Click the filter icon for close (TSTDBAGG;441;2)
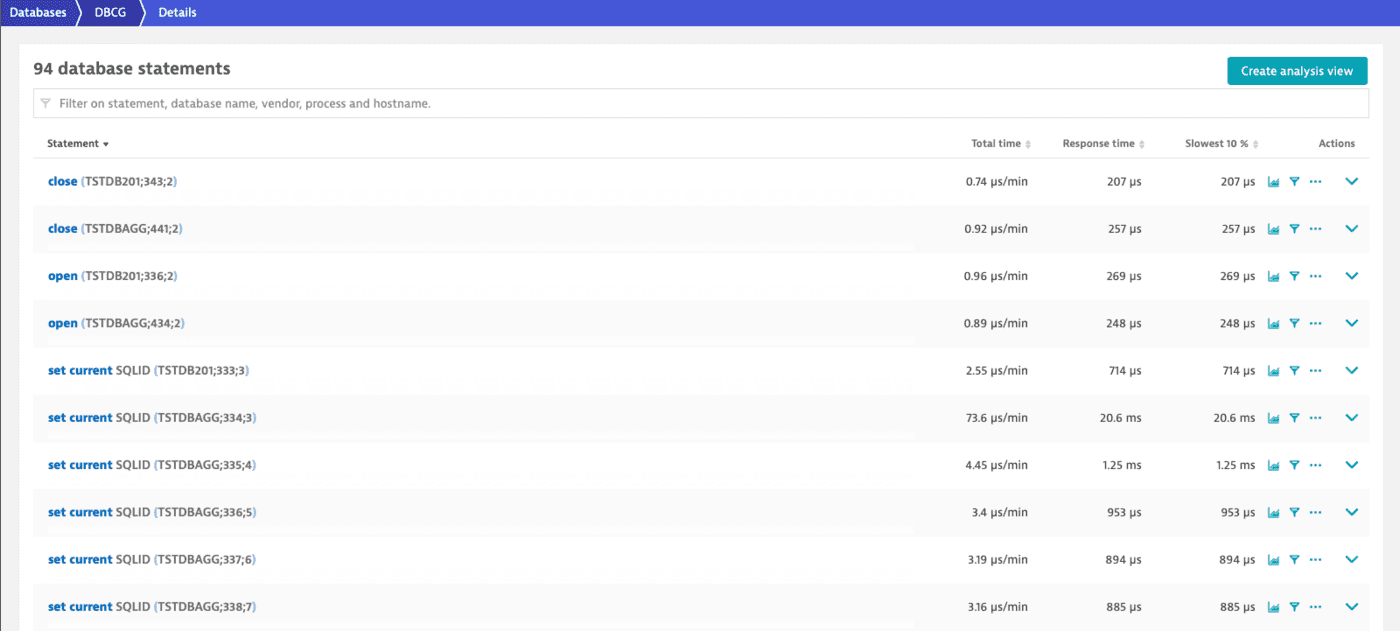Viewport: 1400px width, 631px height. tap(1294, 228)
